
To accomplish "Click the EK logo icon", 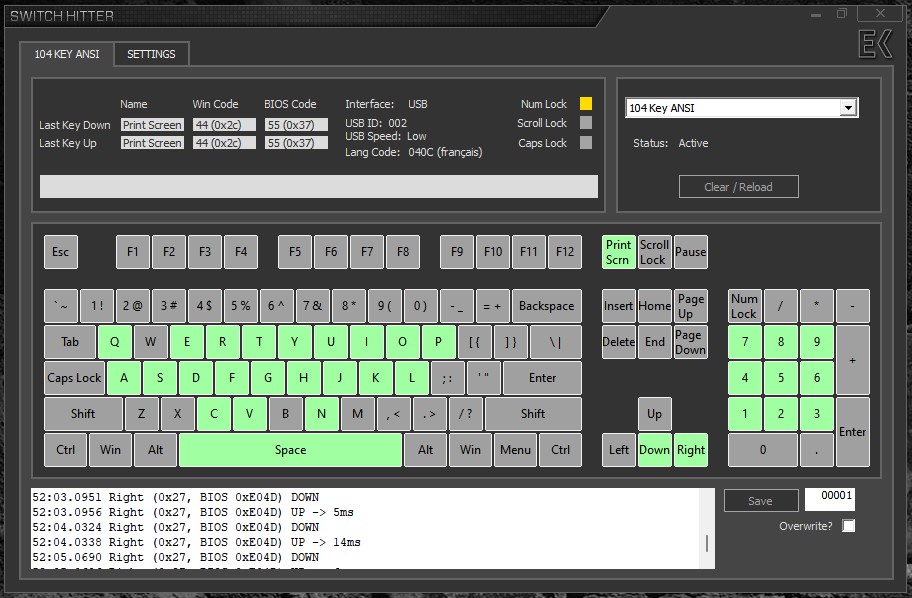I will (x=875, y=44).
